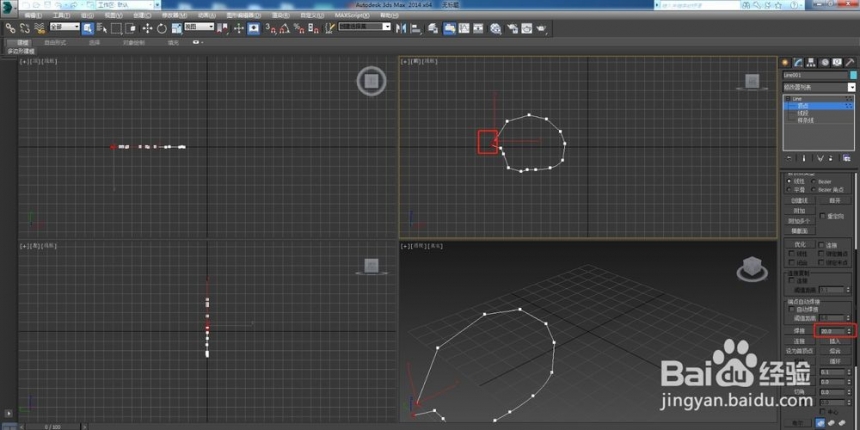
Task: Open the Material Editor icon
Action: click(496, 28)
